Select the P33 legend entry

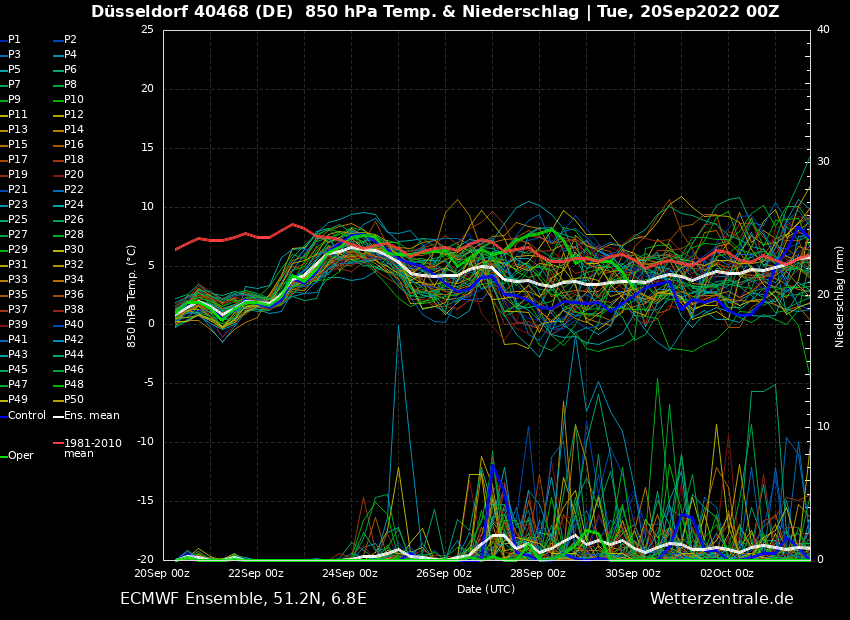click(x=18, y=280)
